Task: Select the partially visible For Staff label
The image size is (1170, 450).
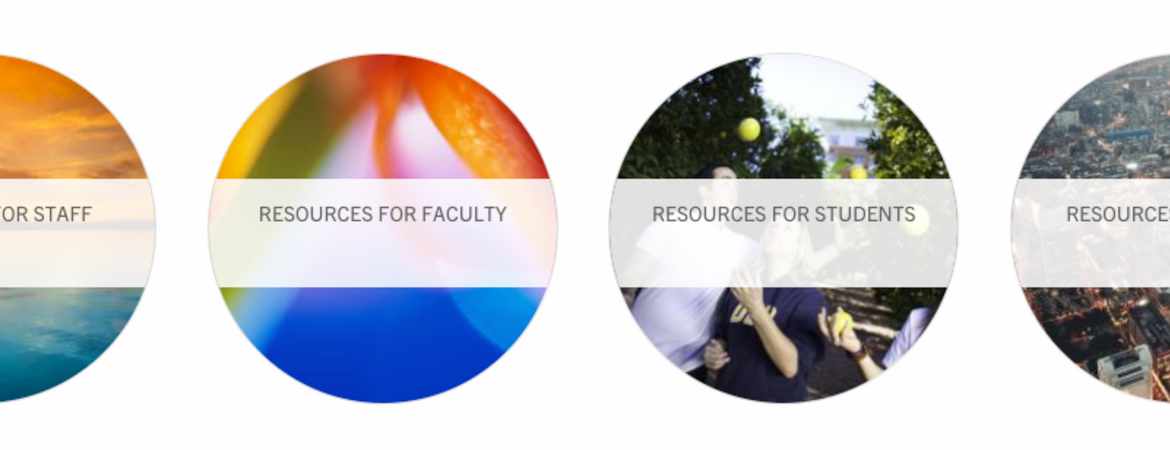Action: point(45,214)
